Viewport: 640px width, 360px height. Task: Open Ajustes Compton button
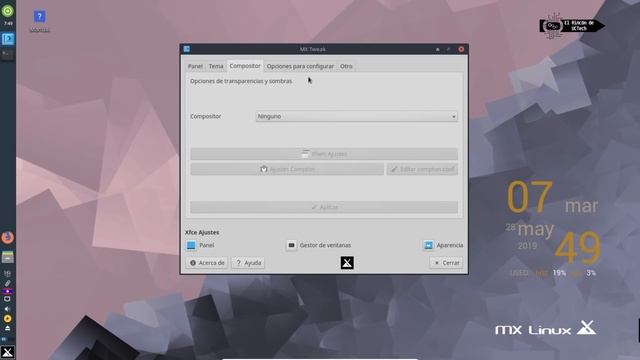point(287,169)
